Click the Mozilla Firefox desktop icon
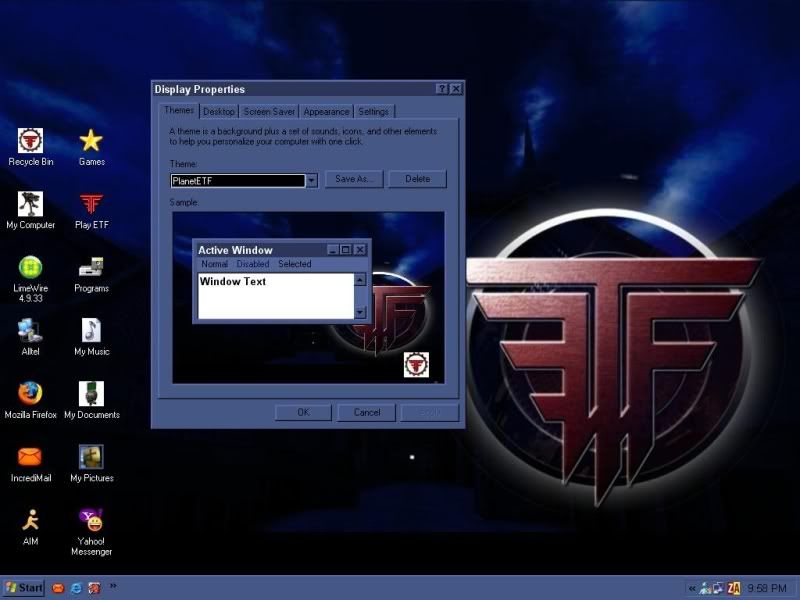 click(30, 394)
